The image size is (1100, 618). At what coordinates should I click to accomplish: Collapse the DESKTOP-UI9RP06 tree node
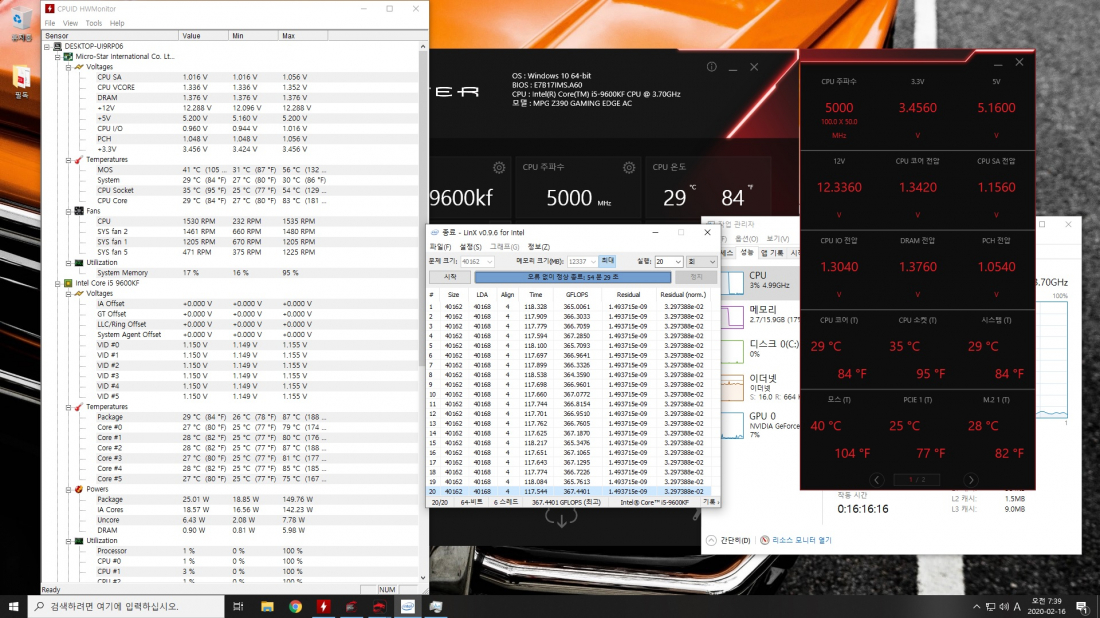(x=47, y=46)
